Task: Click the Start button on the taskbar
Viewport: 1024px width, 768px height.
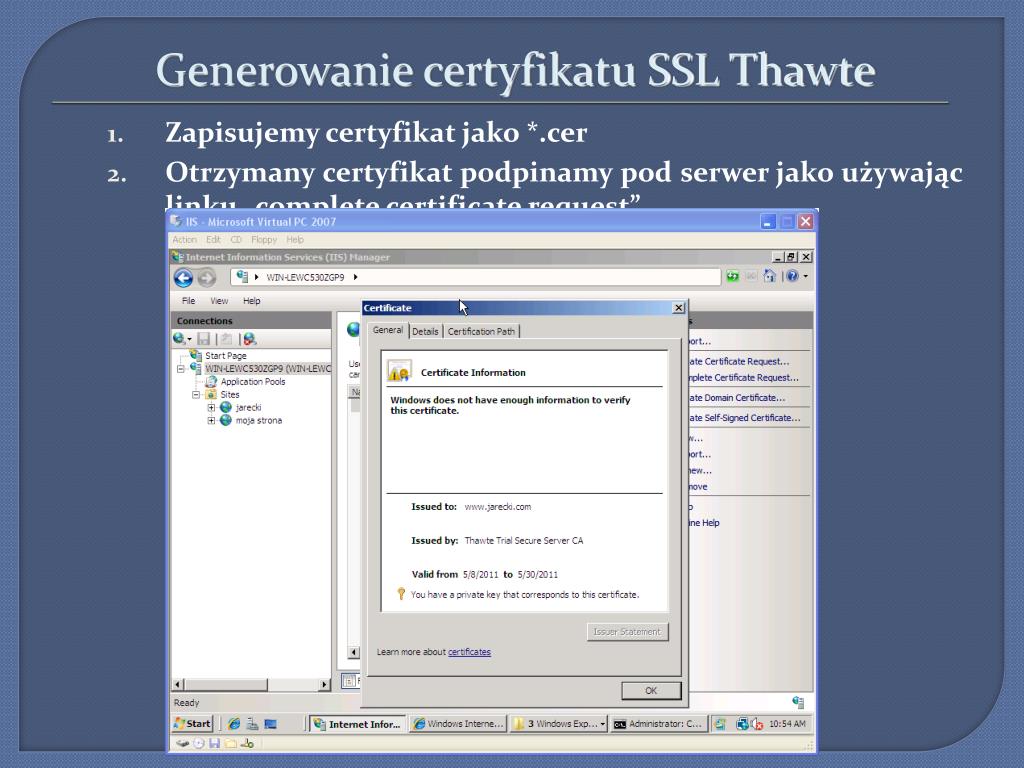Action: click(x=193, y=724)
